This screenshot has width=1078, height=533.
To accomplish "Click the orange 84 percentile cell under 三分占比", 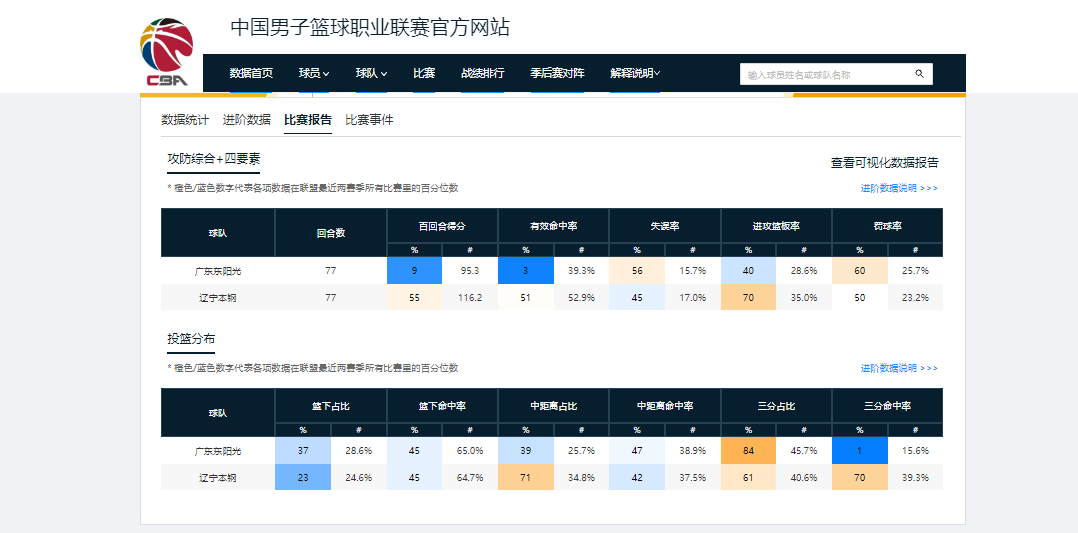I will coord(748,451).
